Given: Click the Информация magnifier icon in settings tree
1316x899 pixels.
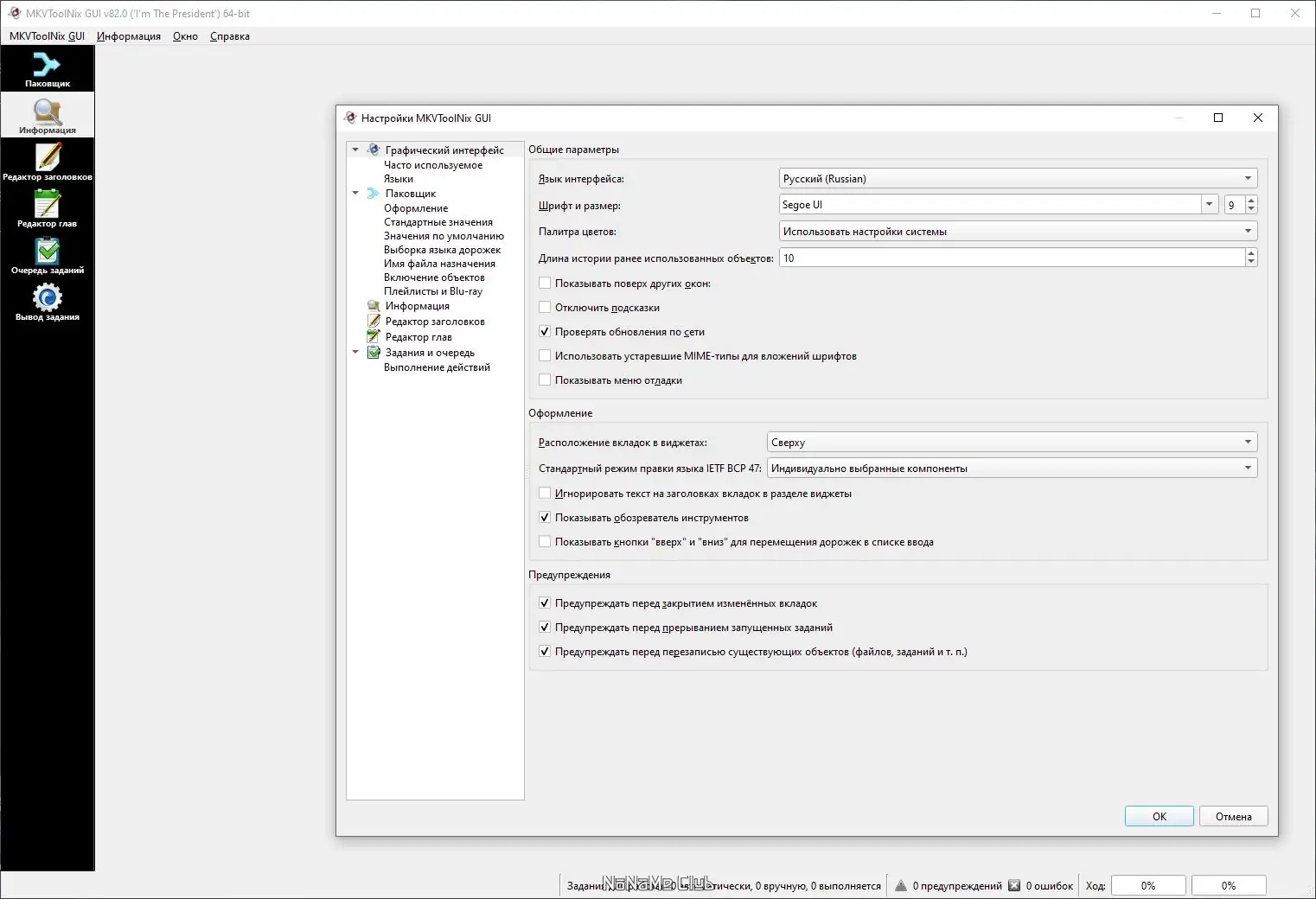Looking at the screenshot, I should pos(374,306).
